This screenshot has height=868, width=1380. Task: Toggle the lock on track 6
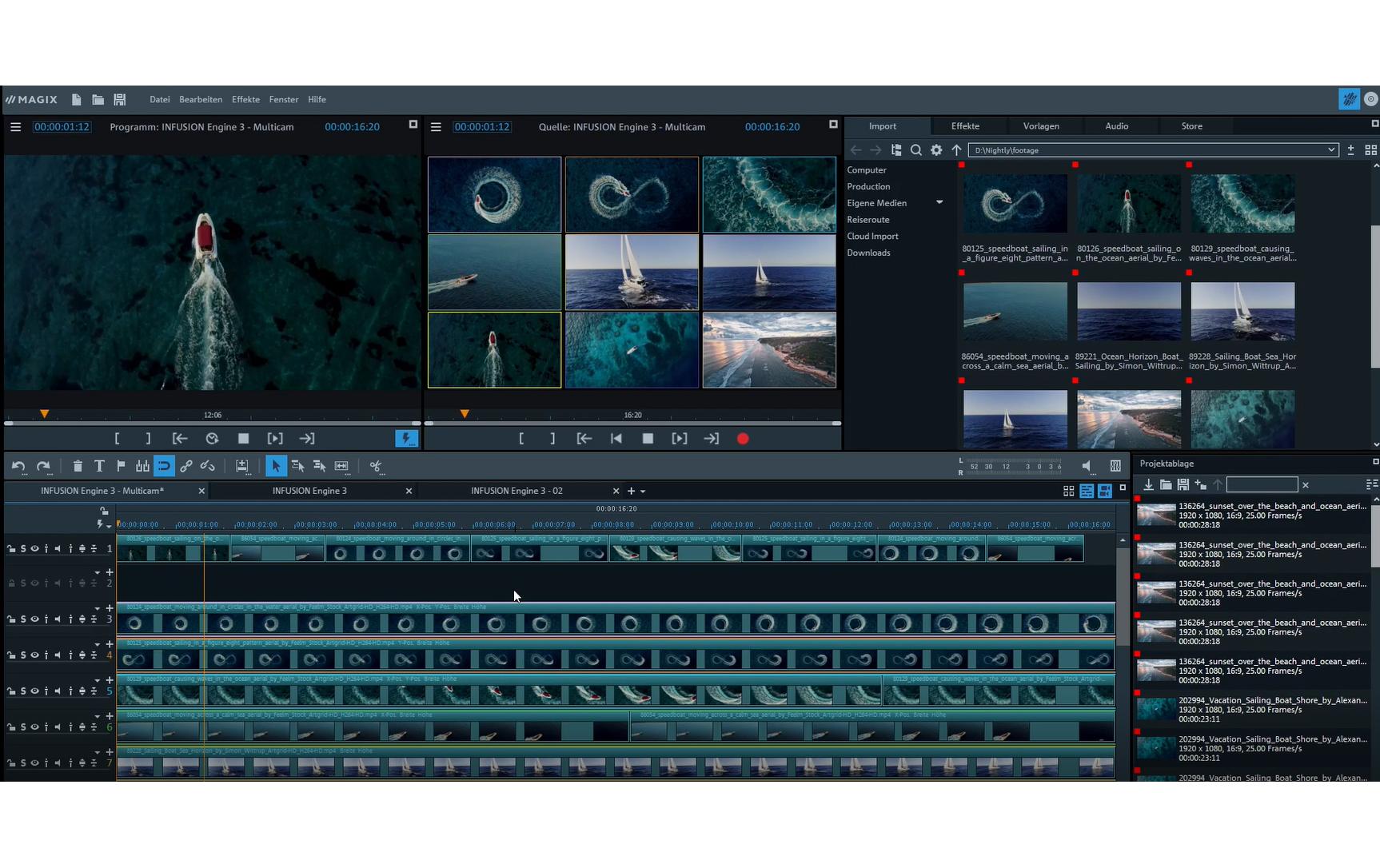click(11, 727)
